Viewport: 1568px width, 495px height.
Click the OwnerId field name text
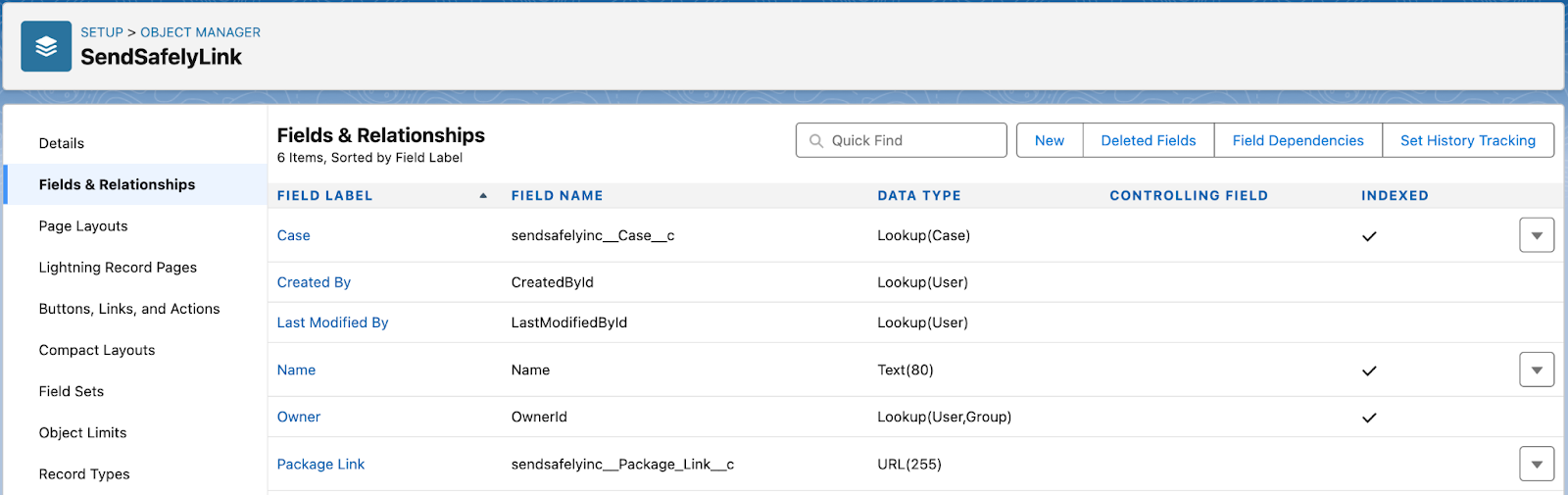coord(539,417)
